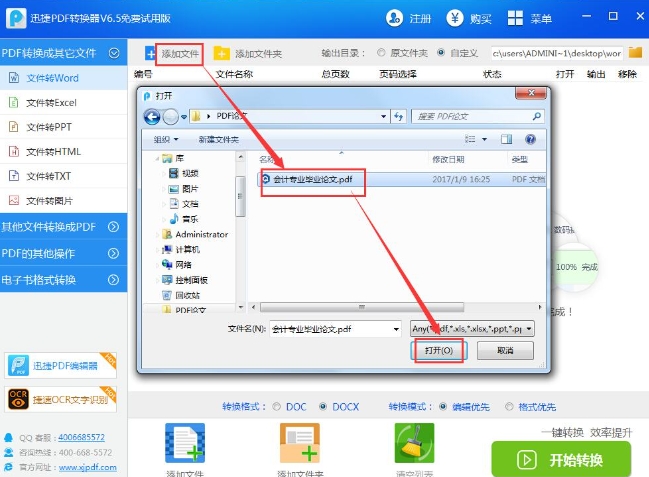The width and height of the screenshot is (649, 477).
Task: Select 文件转图片 in the sidebar
Action: point(63,201)
